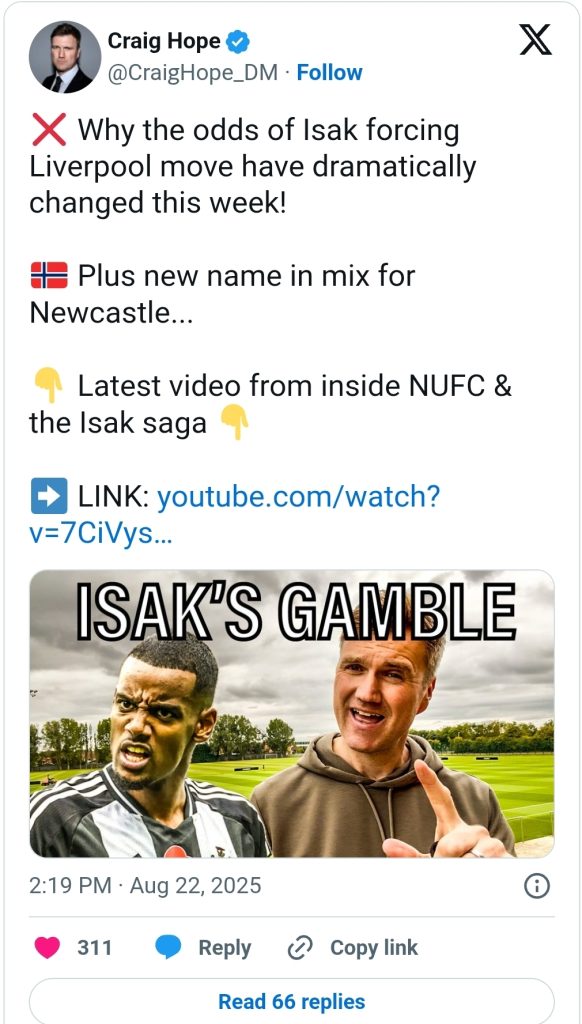
Task: Click the blue verified badge icon
Action: (238, 42)
